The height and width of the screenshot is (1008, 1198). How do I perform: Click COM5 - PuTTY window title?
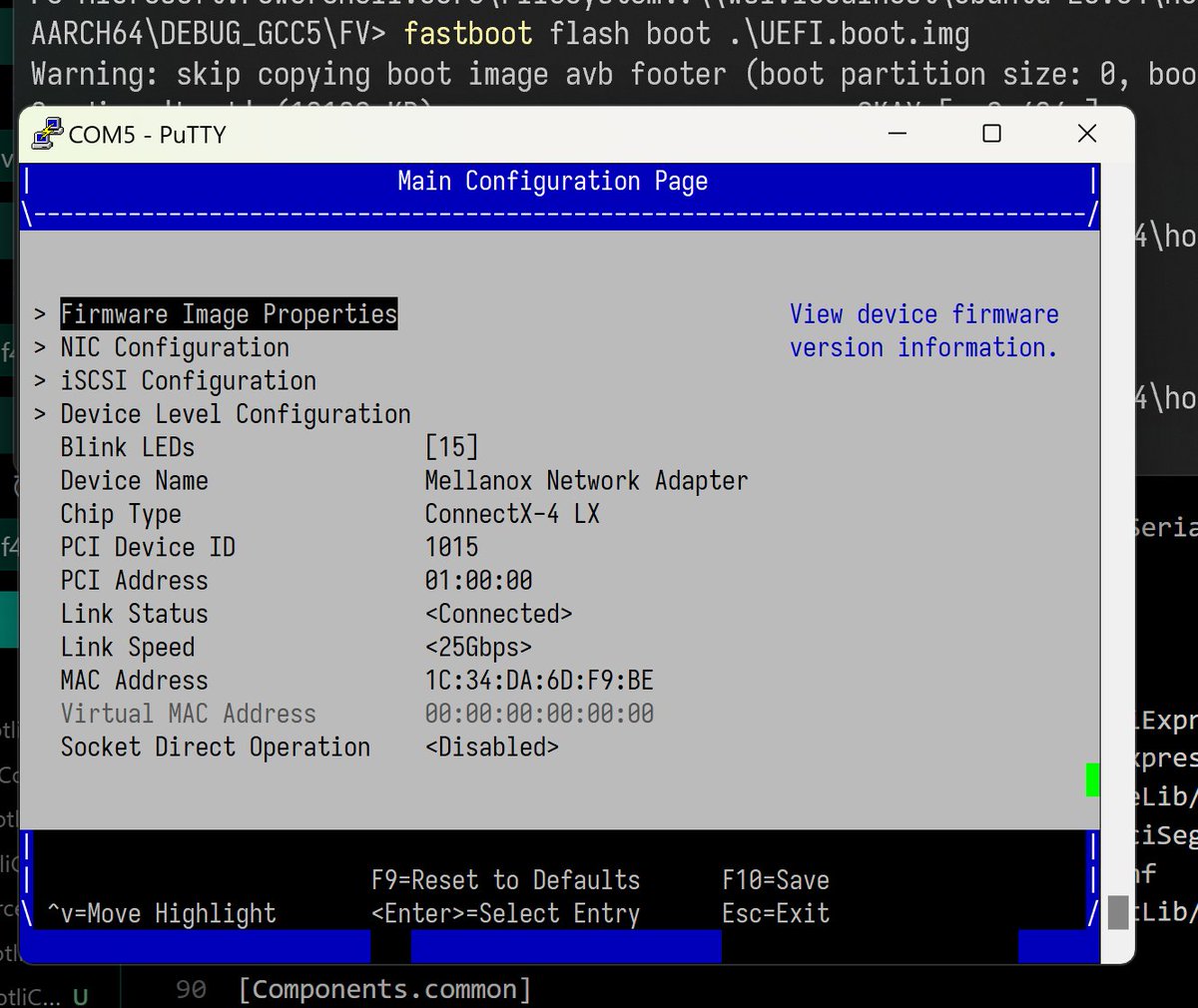click(148, 134)
